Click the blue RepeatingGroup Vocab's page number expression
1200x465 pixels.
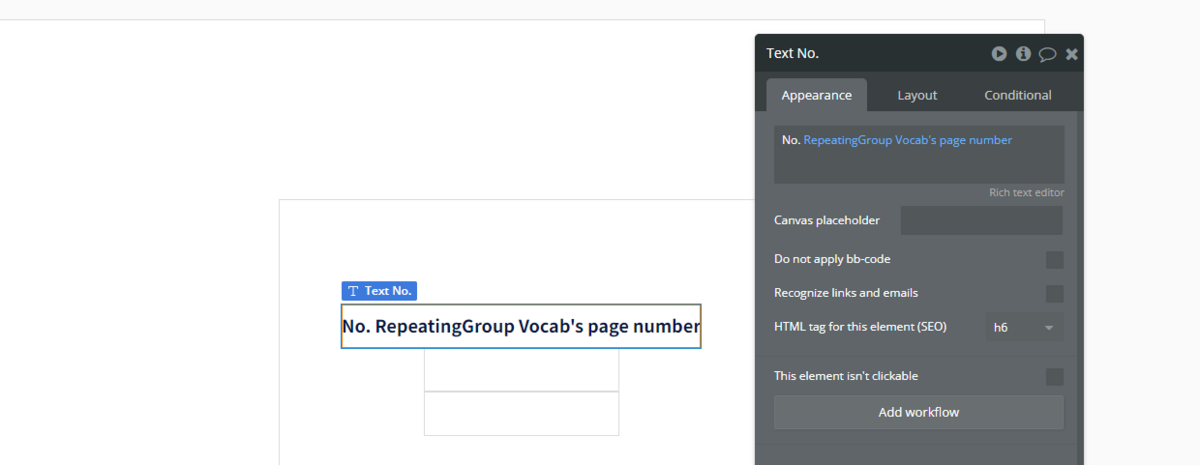[x=908, y=140]
